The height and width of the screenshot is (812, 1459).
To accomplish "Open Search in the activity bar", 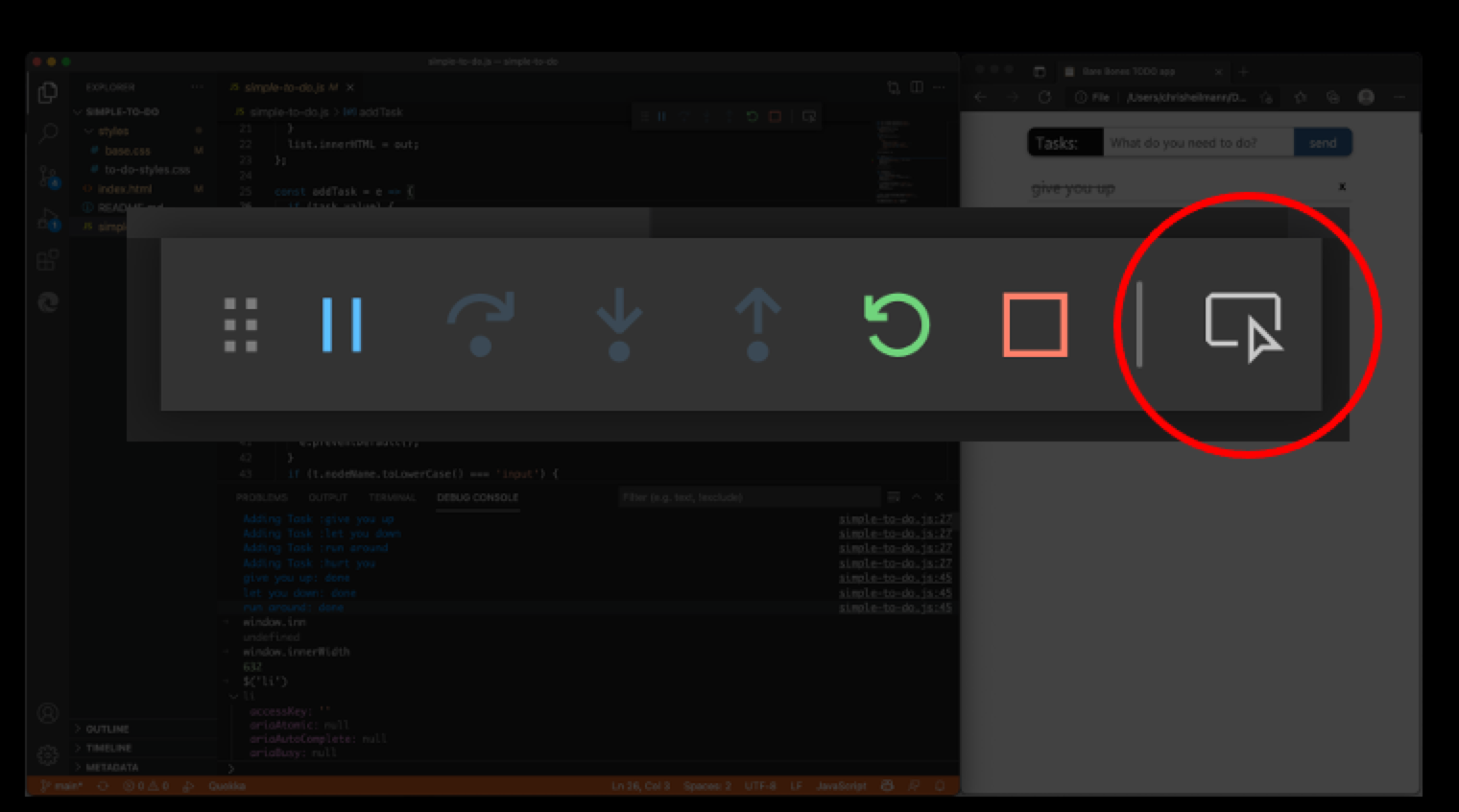I will pos(48,133).
